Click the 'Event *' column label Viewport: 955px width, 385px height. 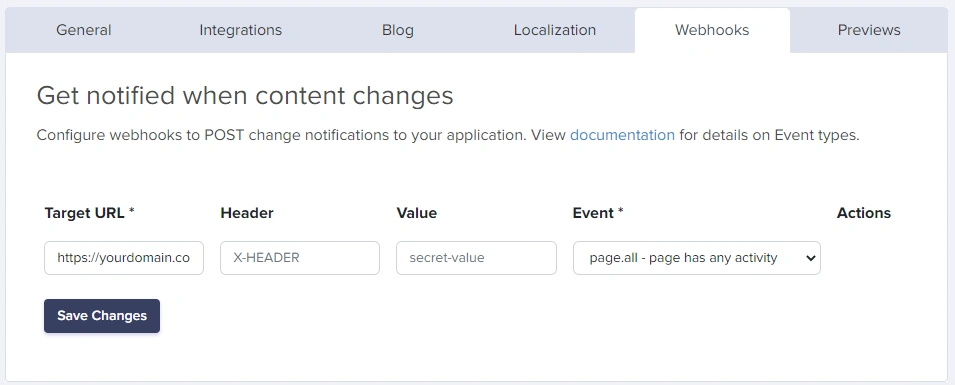tap(598, 213)
